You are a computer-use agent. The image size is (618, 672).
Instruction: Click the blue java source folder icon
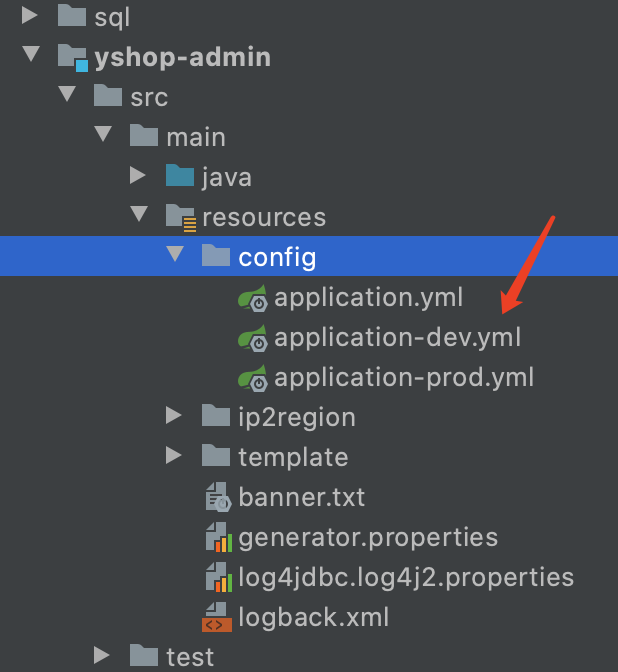tap(180, 175)
